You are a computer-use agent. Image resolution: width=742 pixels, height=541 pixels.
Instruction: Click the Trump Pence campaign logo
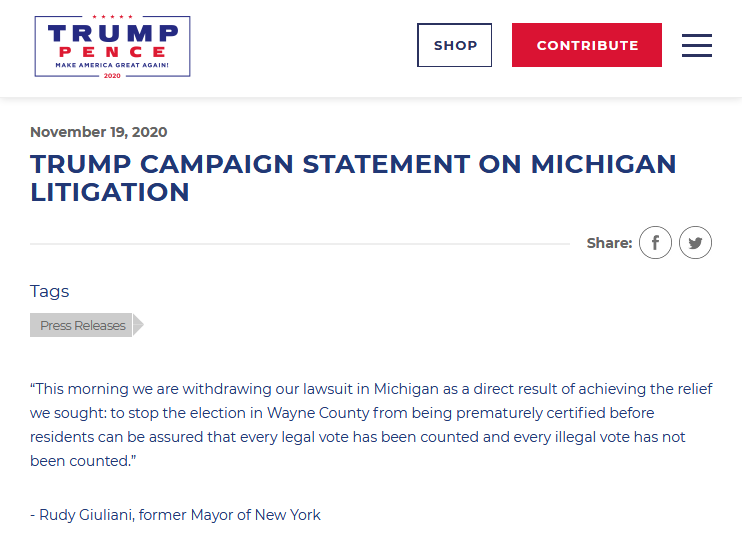112,47
